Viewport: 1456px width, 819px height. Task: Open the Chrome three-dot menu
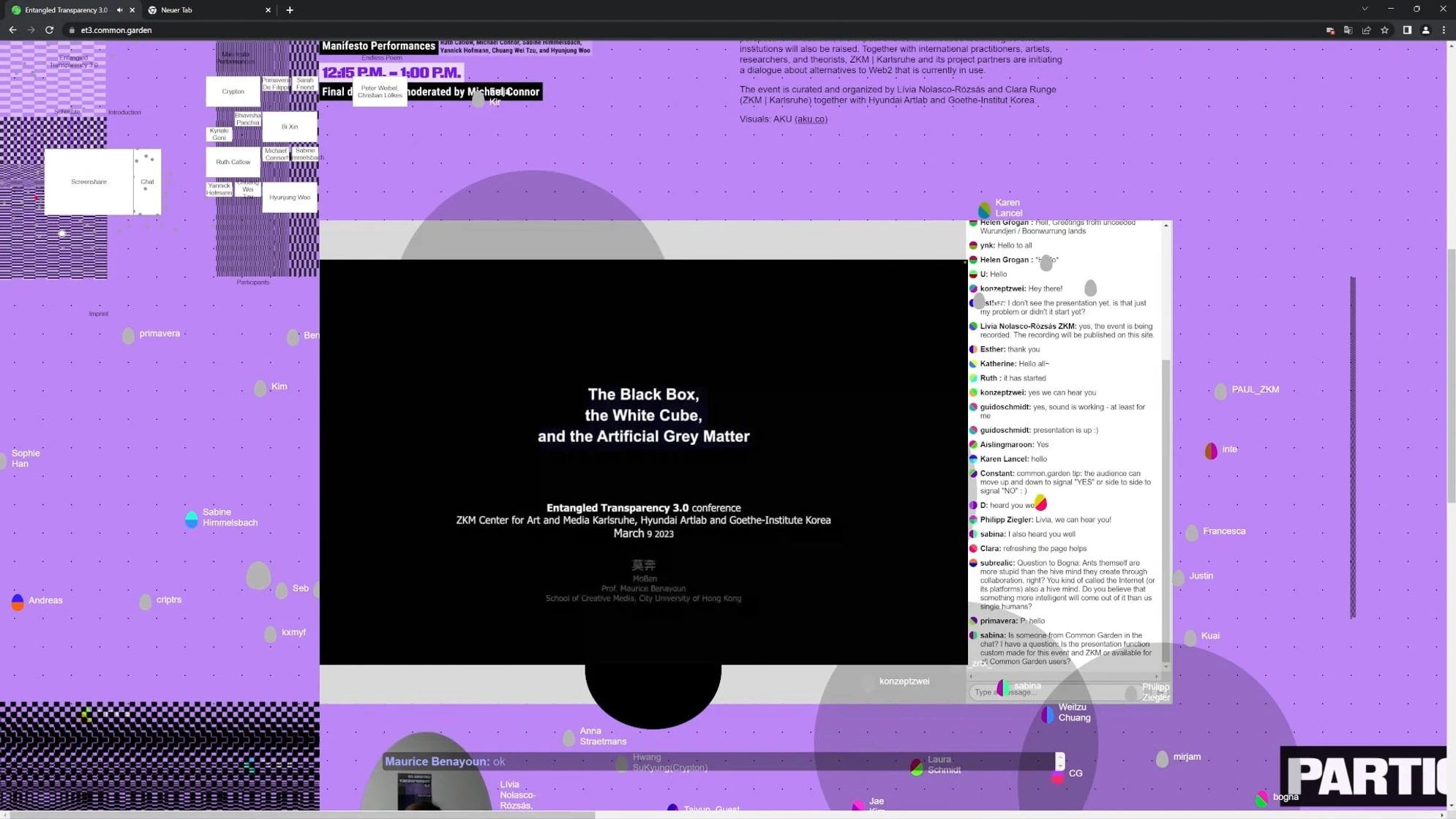(1444, 30)
